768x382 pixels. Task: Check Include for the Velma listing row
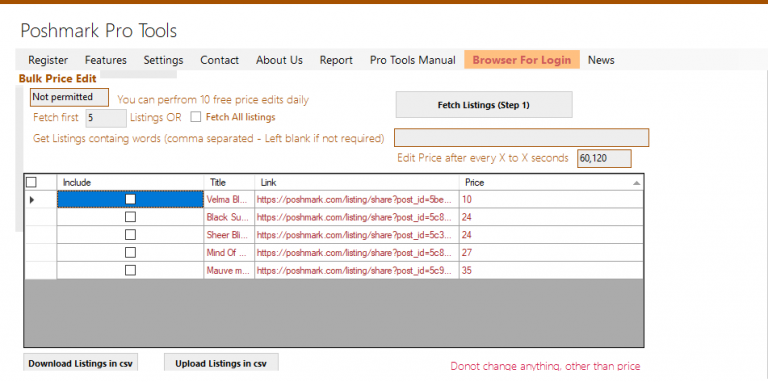click(x=130, y=199)
